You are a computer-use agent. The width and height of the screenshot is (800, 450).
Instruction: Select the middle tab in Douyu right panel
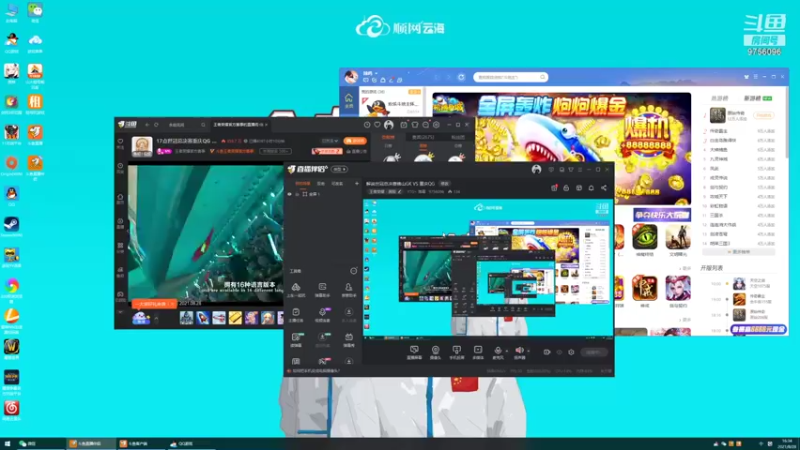tap(423, 137)
